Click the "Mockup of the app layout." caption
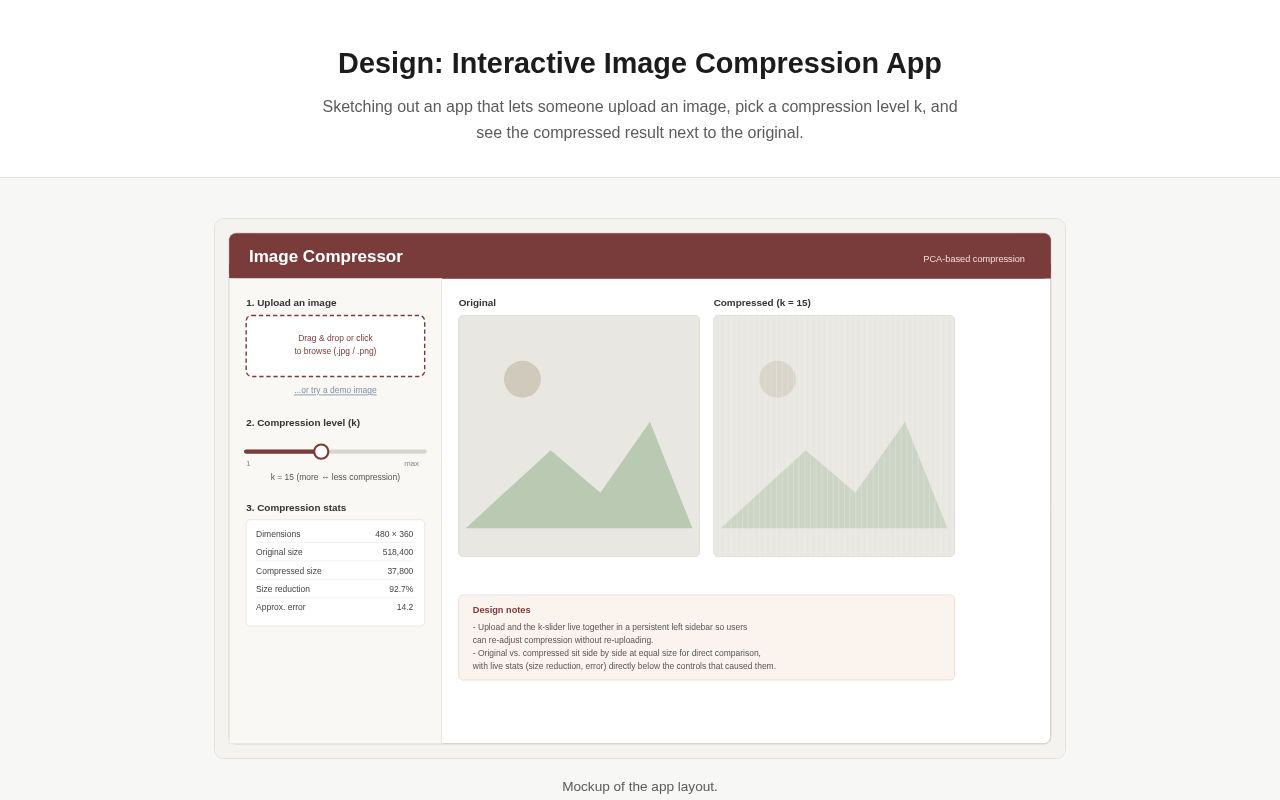Image resolution: width=1280 pixels, height=800 pixels. tap(640, 787)
